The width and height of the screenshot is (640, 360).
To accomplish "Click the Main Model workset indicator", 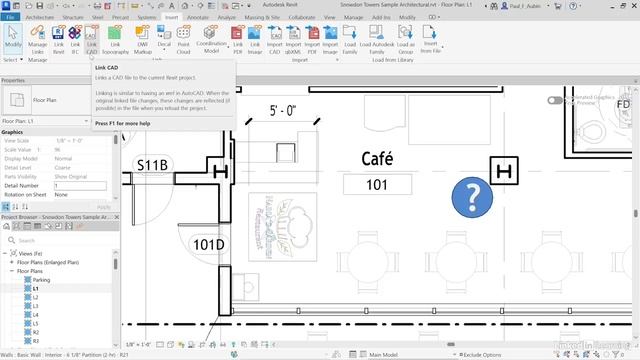I will (x=383, y=355).
